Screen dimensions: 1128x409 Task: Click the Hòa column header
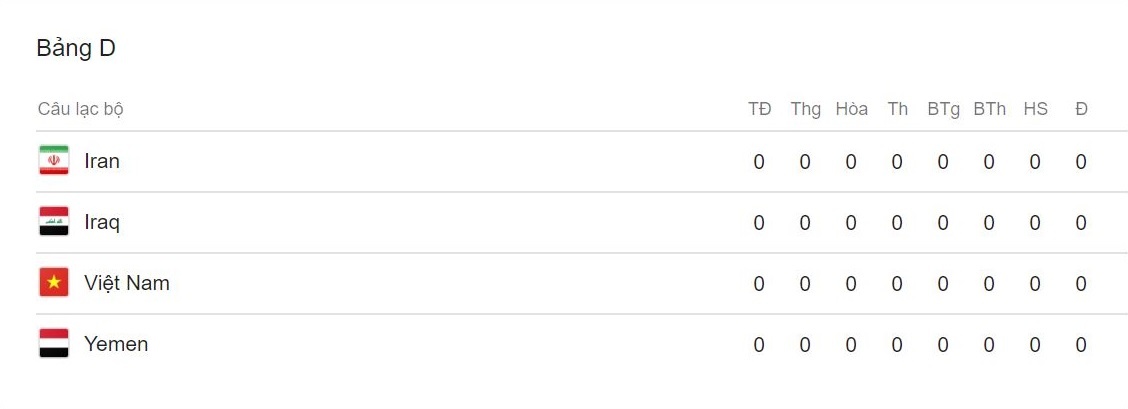point(851,109)
